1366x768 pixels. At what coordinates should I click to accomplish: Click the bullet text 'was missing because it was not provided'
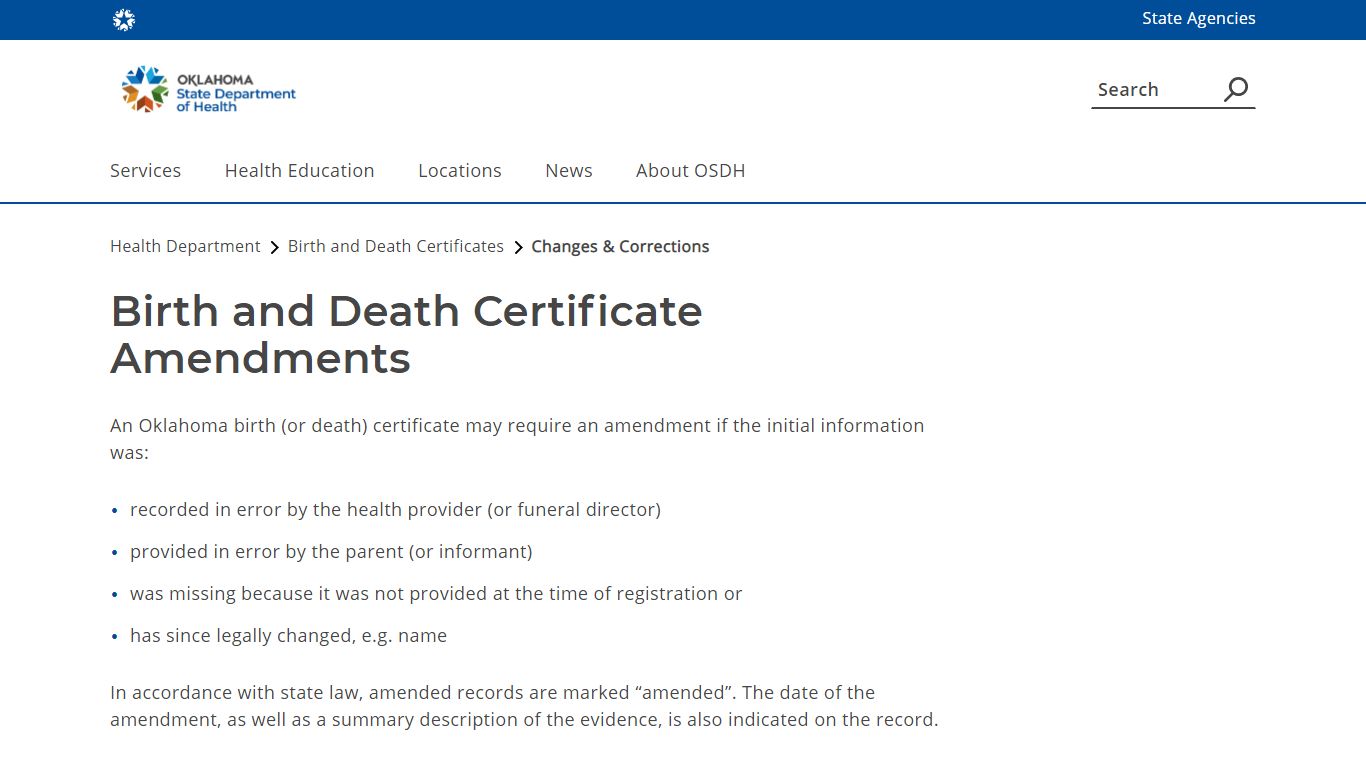coord(436,593)
